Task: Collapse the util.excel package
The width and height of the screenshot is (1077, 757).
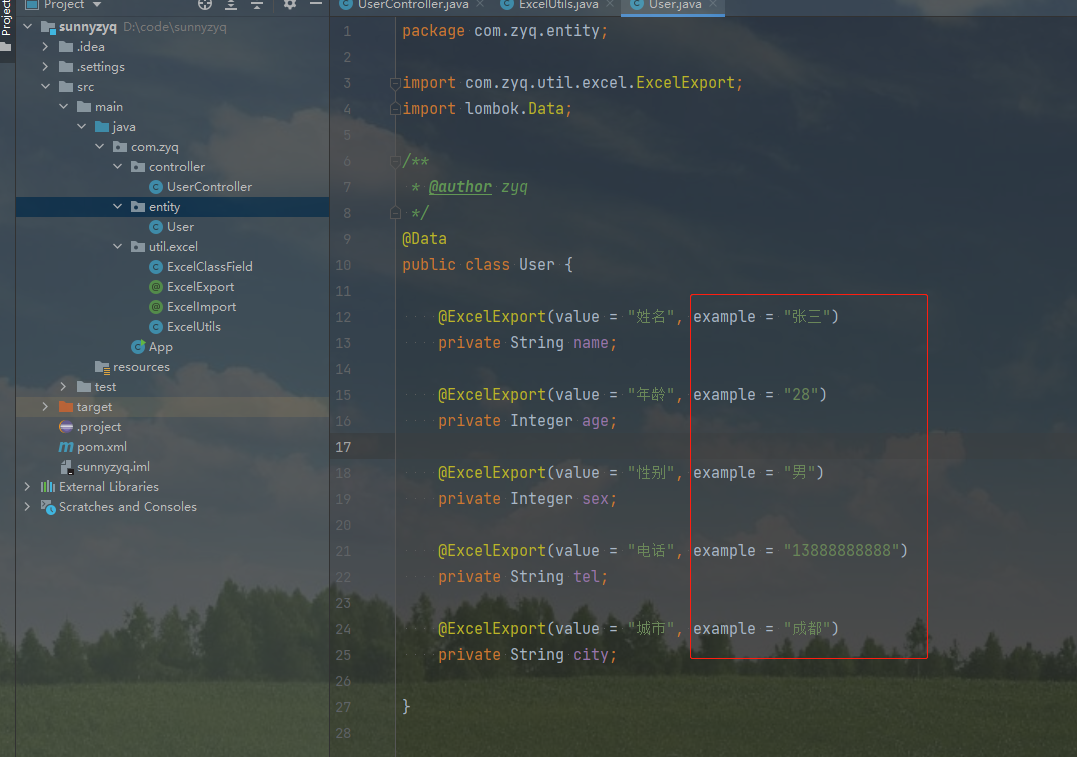Action: (118, 247)
